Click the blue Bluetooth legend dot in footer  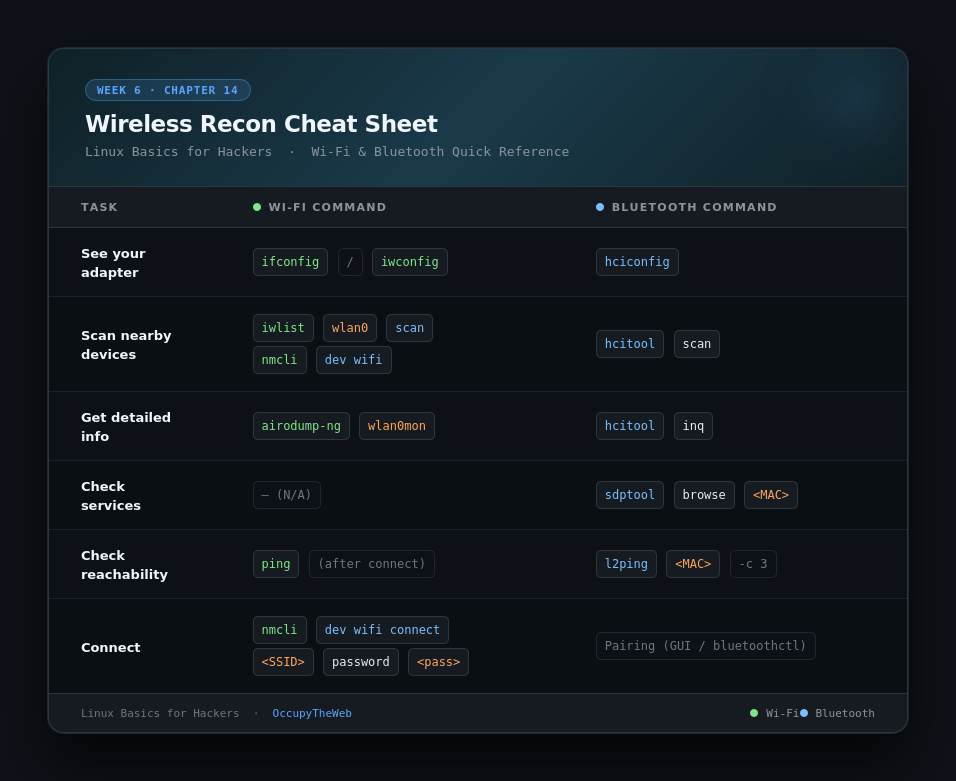(x=804, y=713)
